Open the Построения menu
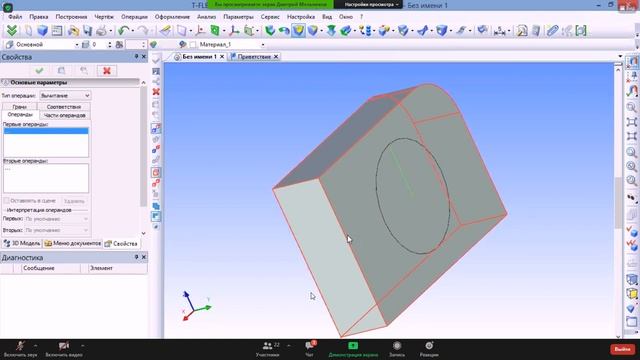Screen dimensions: 640x360 coord(71,17)
